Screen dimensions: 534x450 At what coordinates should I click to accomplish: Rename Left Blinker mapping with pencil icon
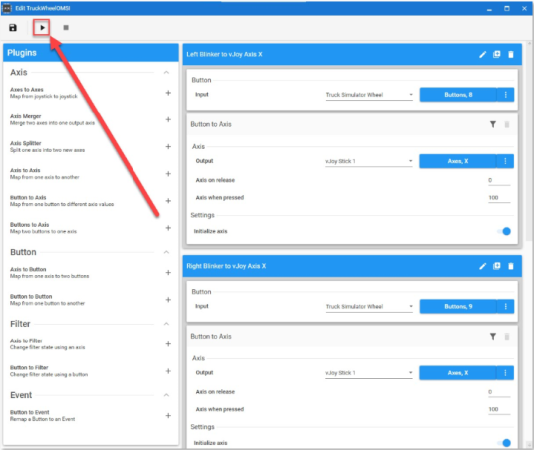(483, 55)
